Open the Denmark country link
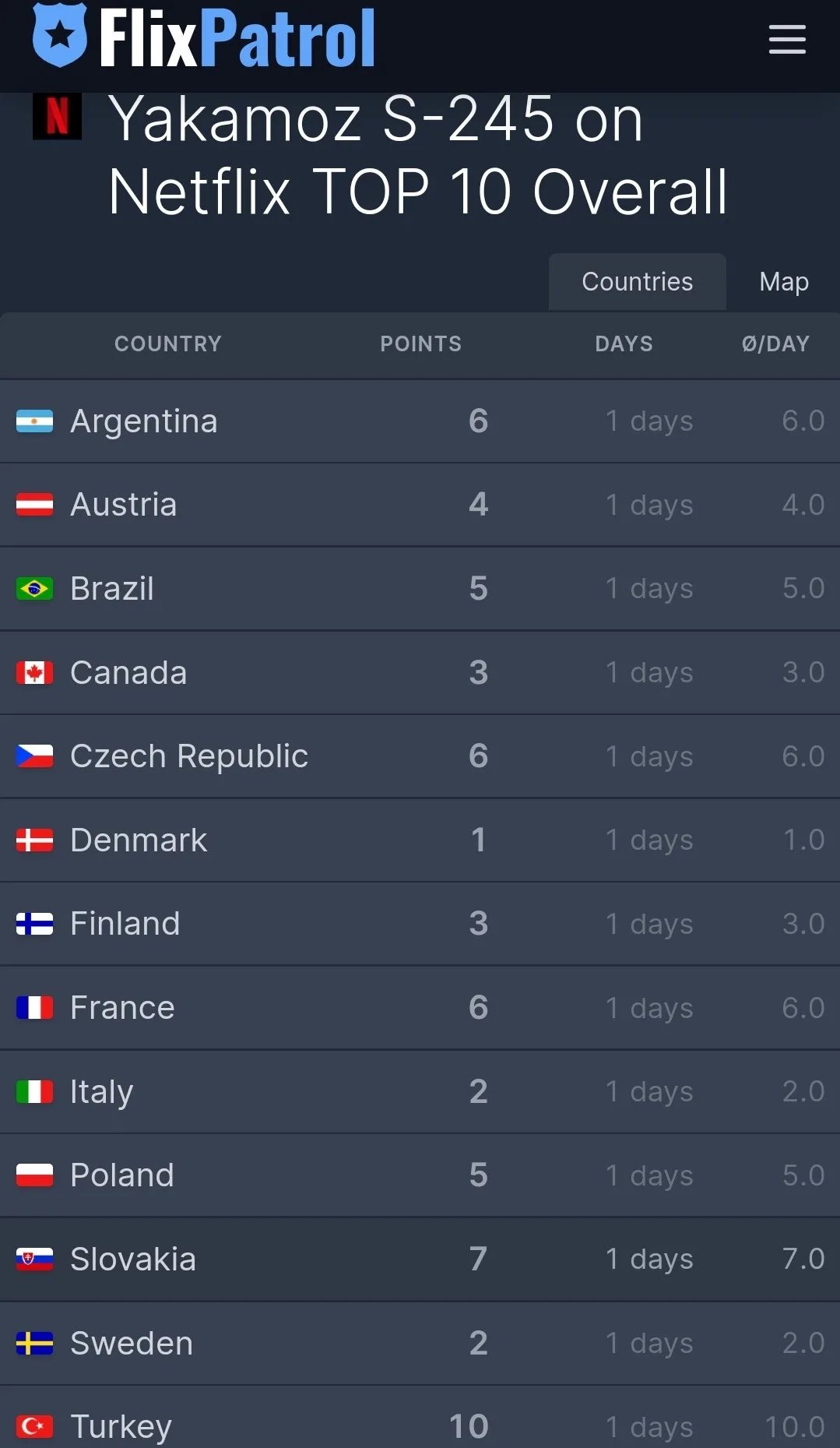The image size is (840, 1448). 139,840
